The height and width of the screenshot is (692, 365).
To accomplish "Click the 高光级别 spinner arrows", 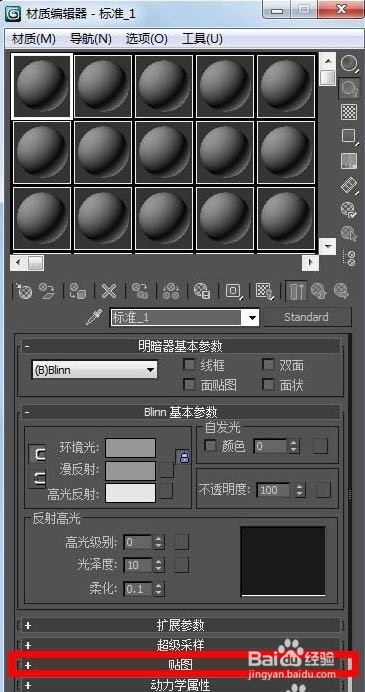I will point(158,542).
